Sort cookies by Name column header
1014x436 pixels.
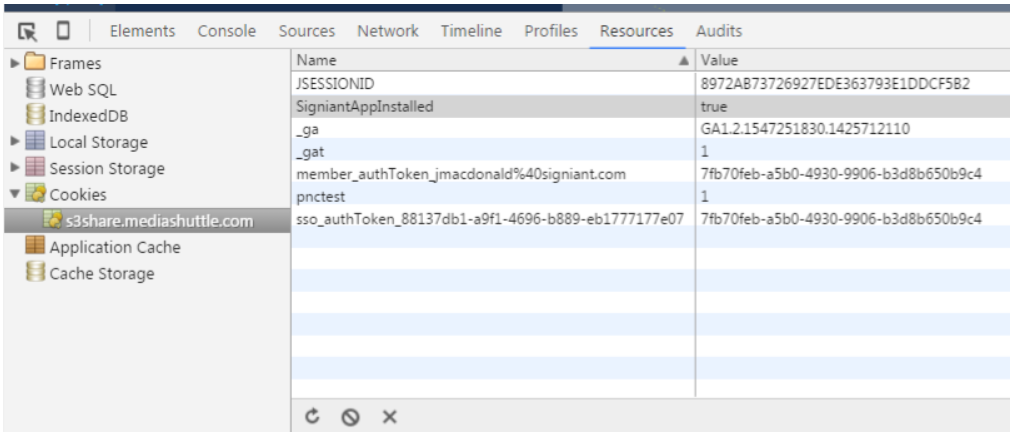(x=493, y=60)
